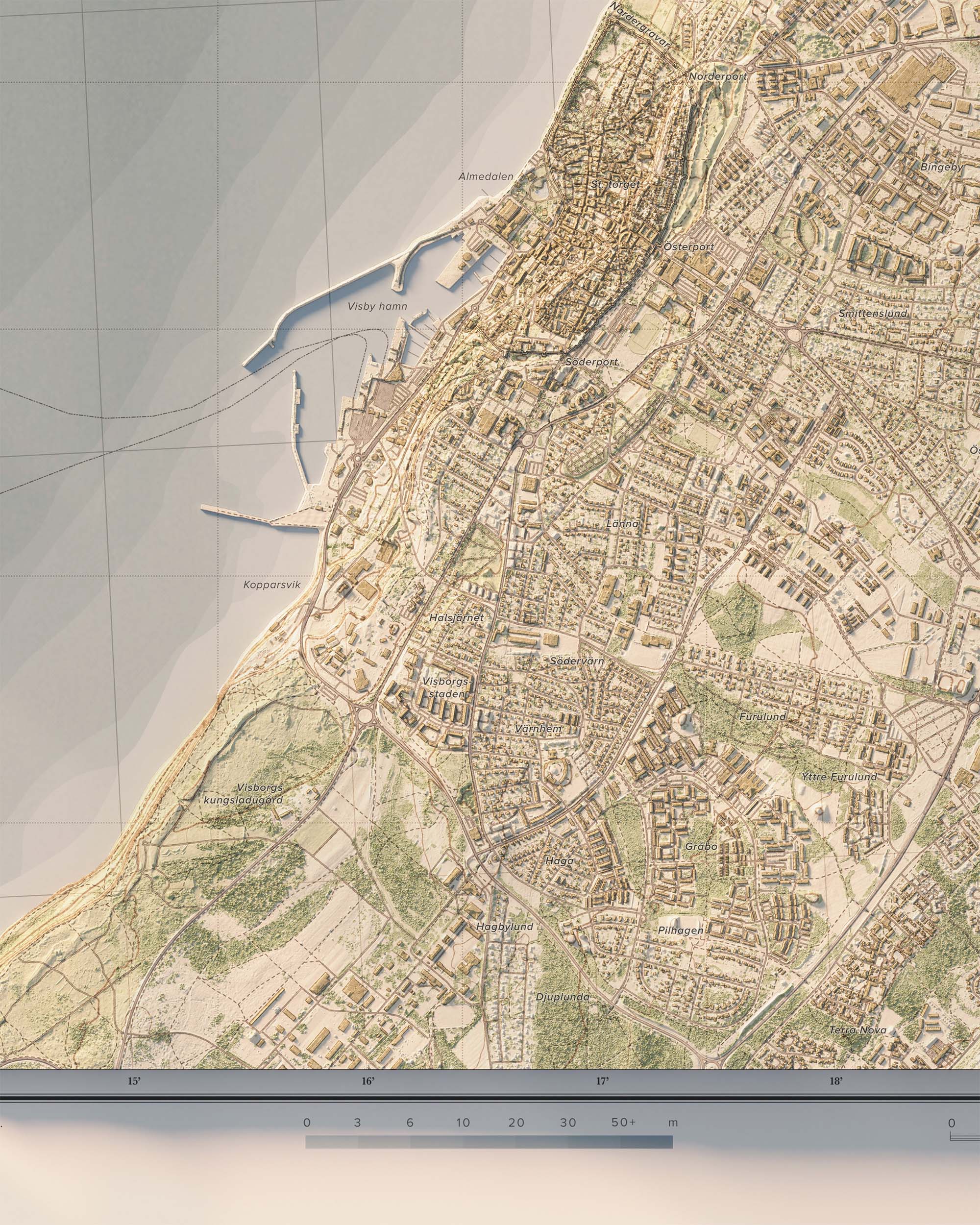980x1225 pixels.
Task: Click the Södervärn neighborhood label
Action: pyautogui.click(x=577, y=661)
